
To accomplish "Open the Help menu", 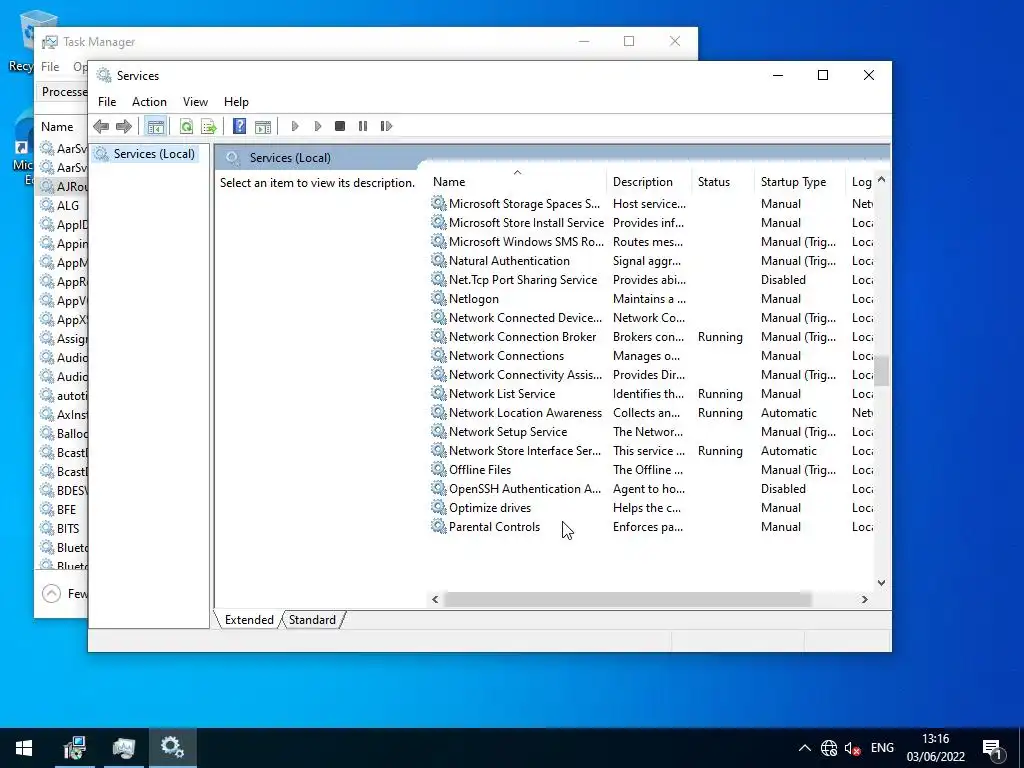I will [x=236, y=102].
